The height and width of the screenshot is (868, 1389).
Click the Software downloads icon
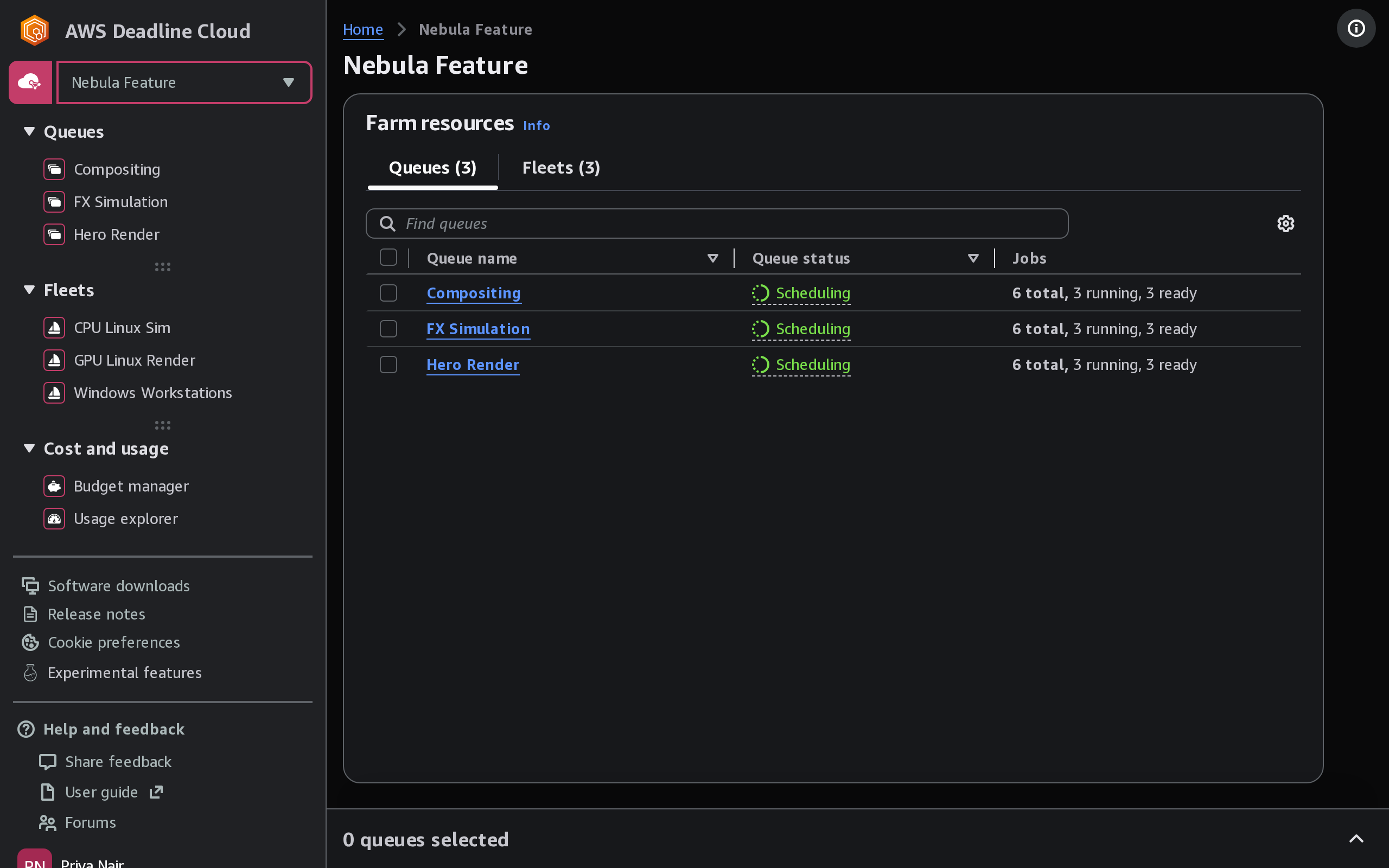[30, 585]
